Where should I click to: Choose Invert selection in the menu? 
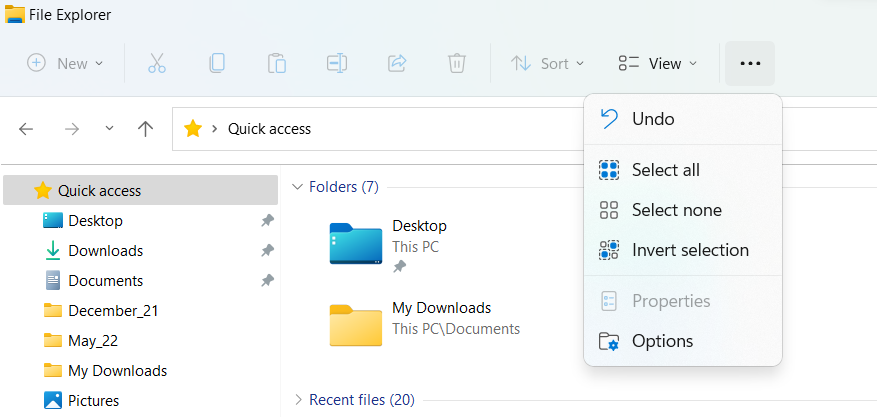pyautogui.click(x=689, y=250)
